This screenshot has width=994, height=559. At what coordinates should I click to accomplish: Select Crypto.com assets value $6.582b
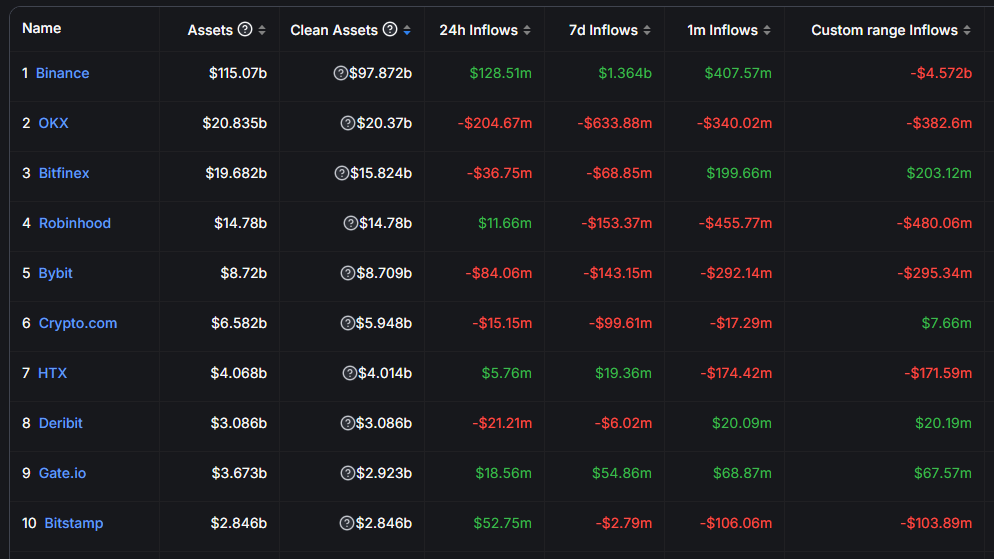239,323
